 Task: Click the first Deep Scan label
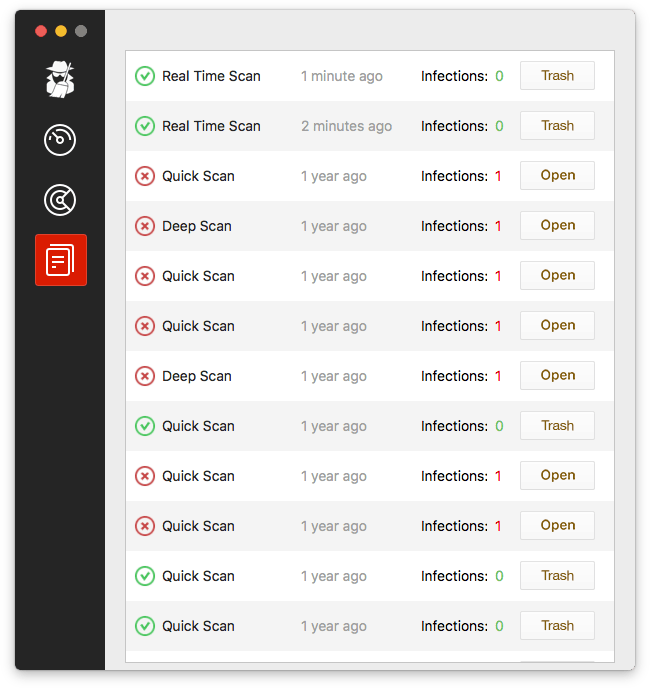[x=197, y=226]
